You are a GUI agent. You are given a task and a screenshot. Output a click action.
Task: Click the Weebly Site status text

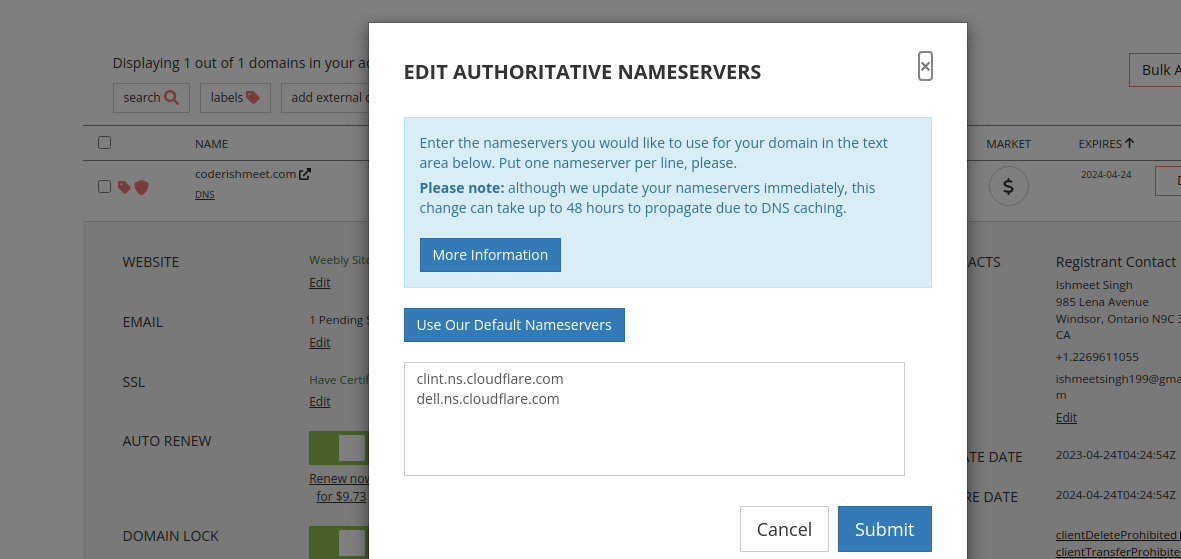click(x=340, y=260)
